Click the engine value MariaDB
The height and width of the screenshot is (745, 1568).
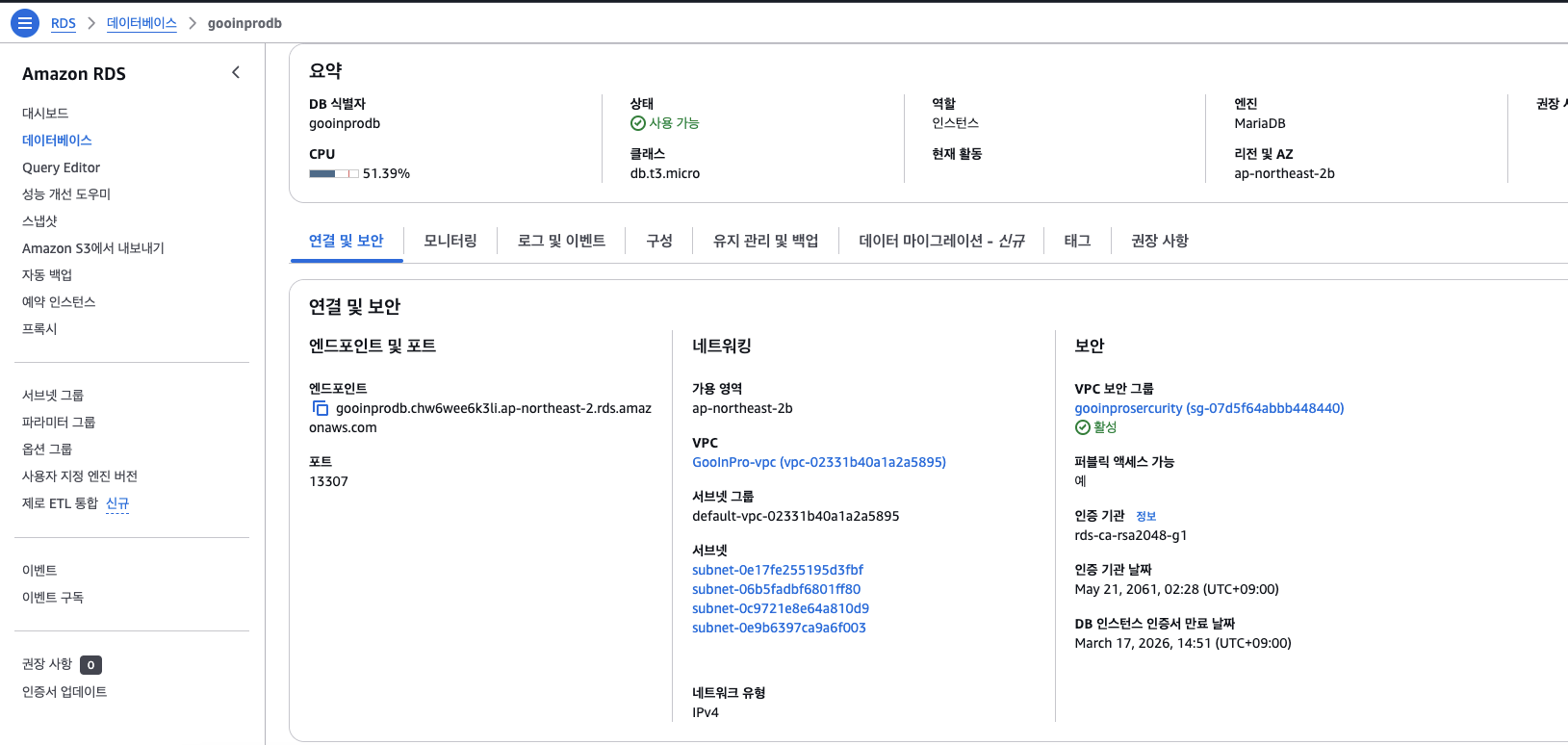tap(1260, 123)
